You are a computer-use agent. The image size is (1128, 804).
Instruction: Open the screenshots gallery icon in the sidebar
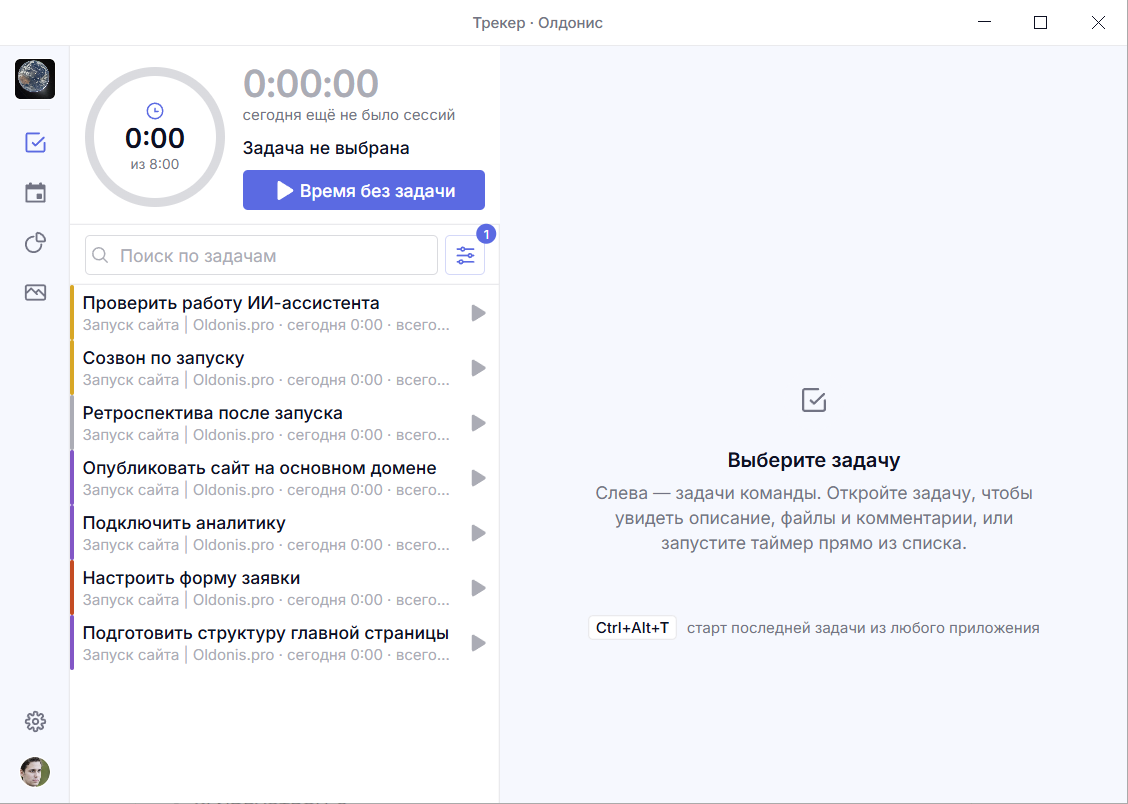pos(35,293)
